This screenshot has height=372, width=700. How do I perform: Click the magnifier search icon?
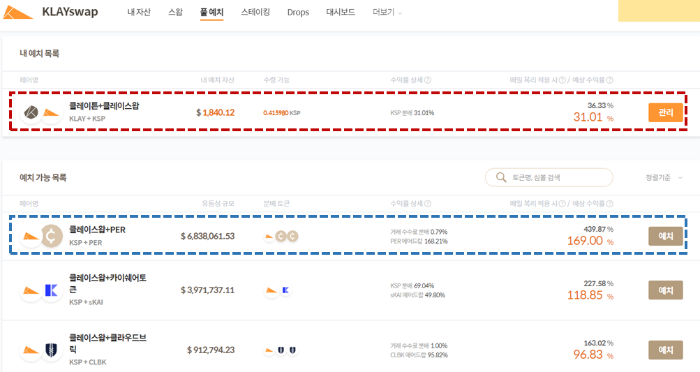tap(501, 178)
